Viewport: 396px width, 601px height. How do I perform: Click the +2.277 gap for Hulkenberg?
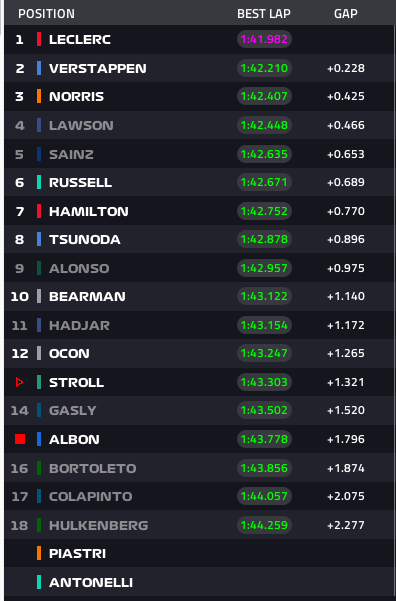346,525
